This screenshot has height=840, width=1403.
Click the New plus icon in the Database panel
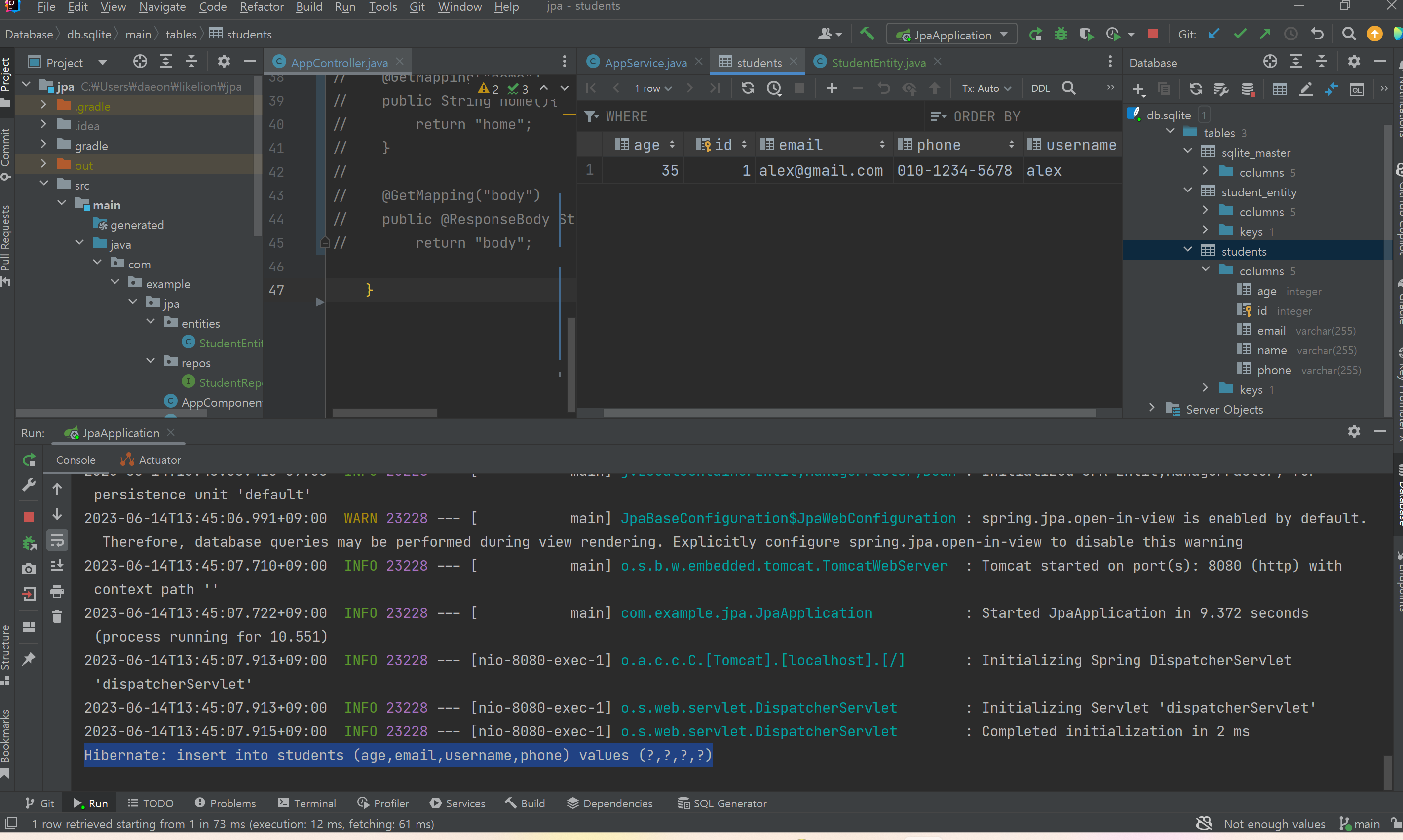click(x=1138, y=89)
